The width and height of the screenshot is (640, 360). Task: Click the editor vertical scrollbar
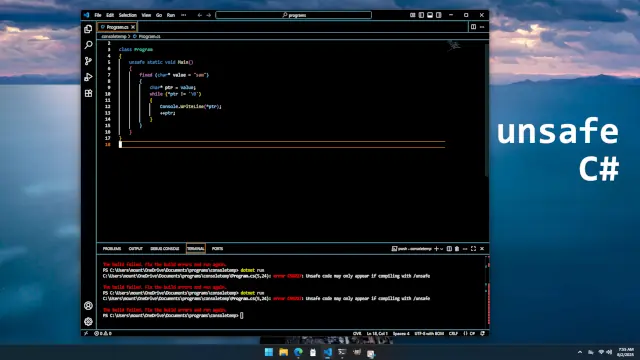tap(487, 110)
